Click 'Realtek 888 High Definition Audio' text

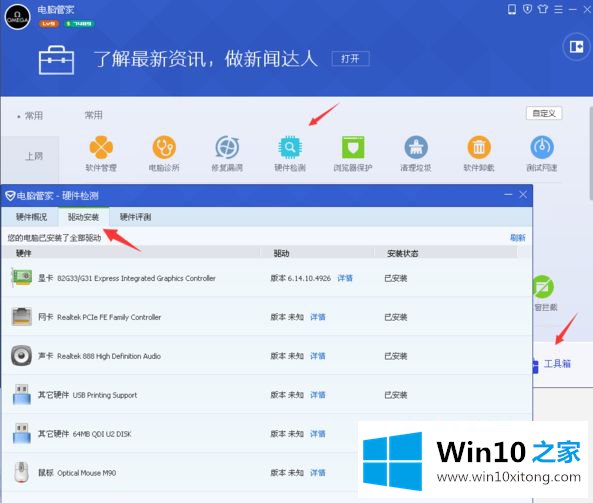(x=109, y=356)
